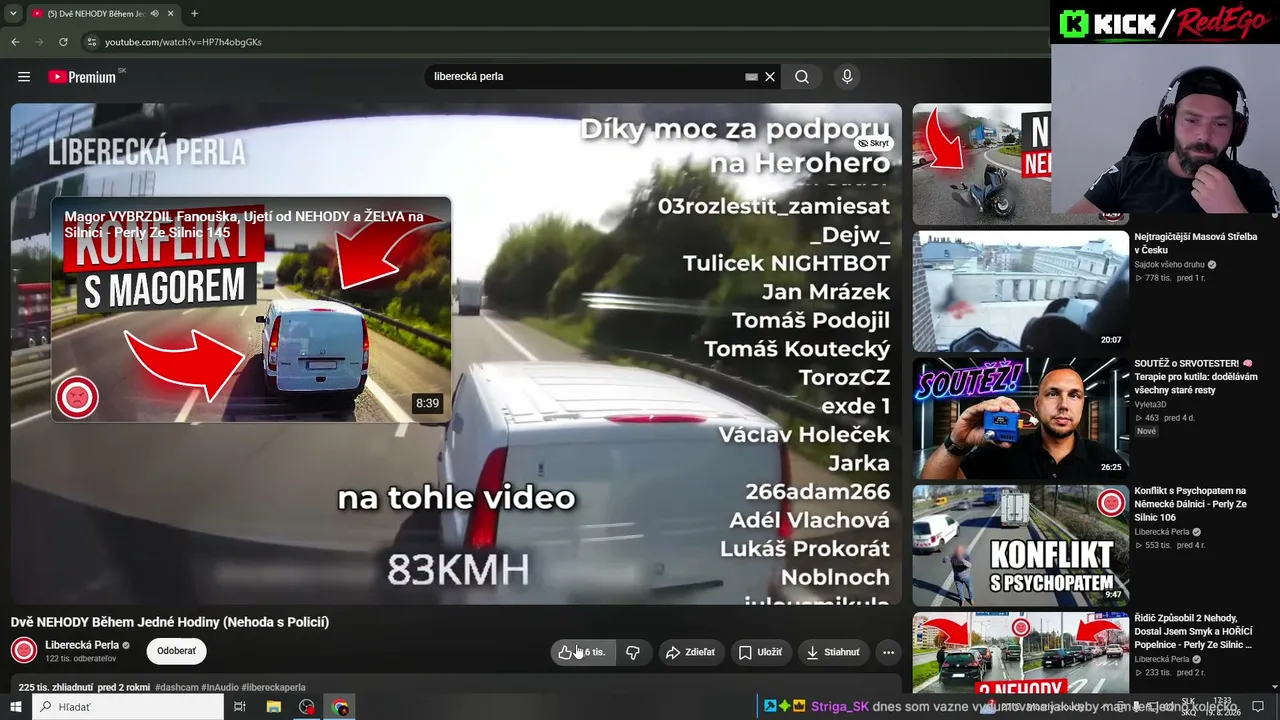
Task: Download the video with Stiahnuť
Action: pos(833,652)
